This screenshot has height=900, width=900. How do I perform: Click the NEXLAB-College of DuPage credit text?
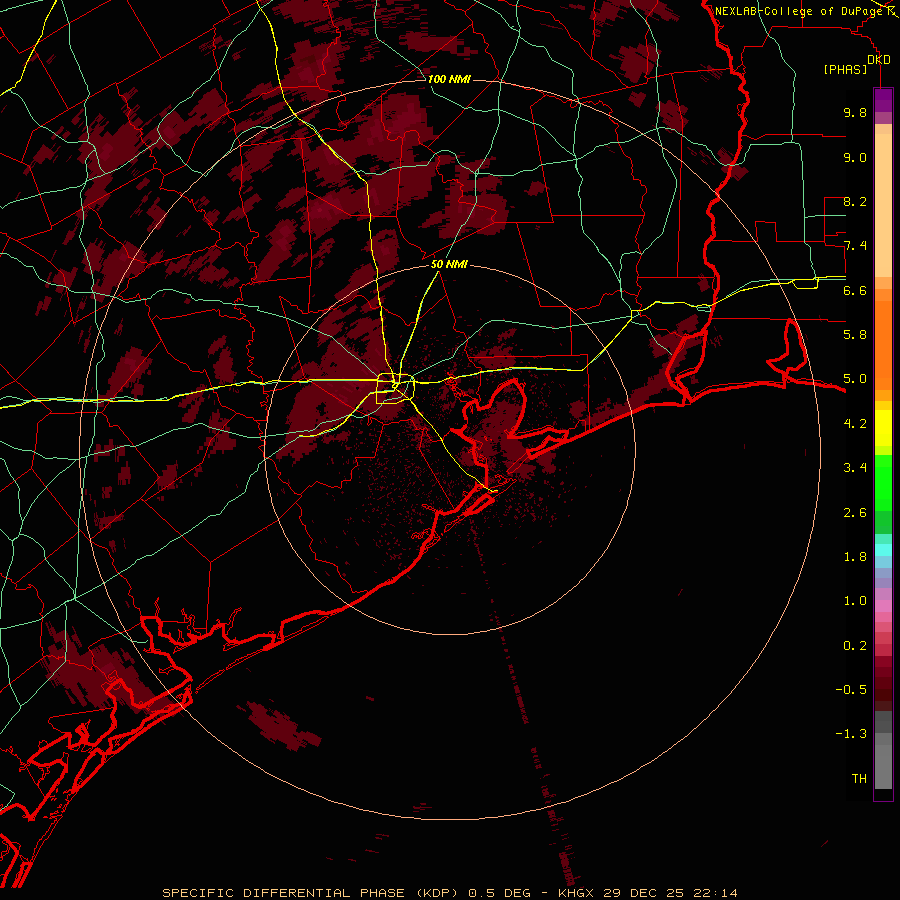tap(798, 11)
